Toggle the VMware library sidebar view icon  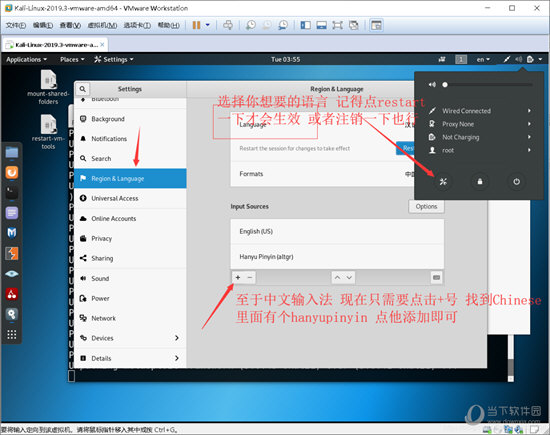306,25
